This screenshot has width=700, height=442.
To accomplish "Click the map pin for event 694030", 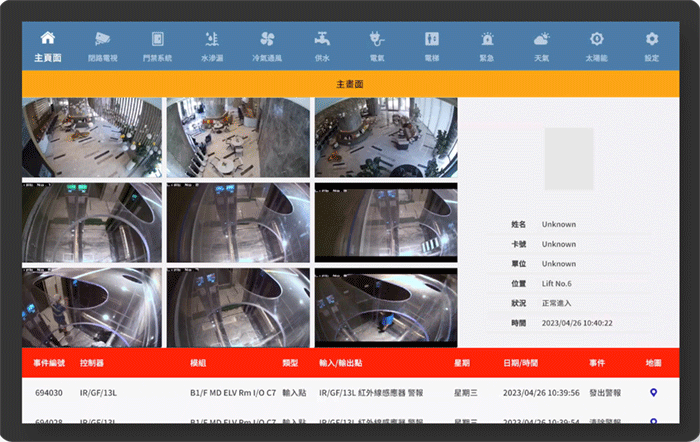I will [x=653, y=393].
